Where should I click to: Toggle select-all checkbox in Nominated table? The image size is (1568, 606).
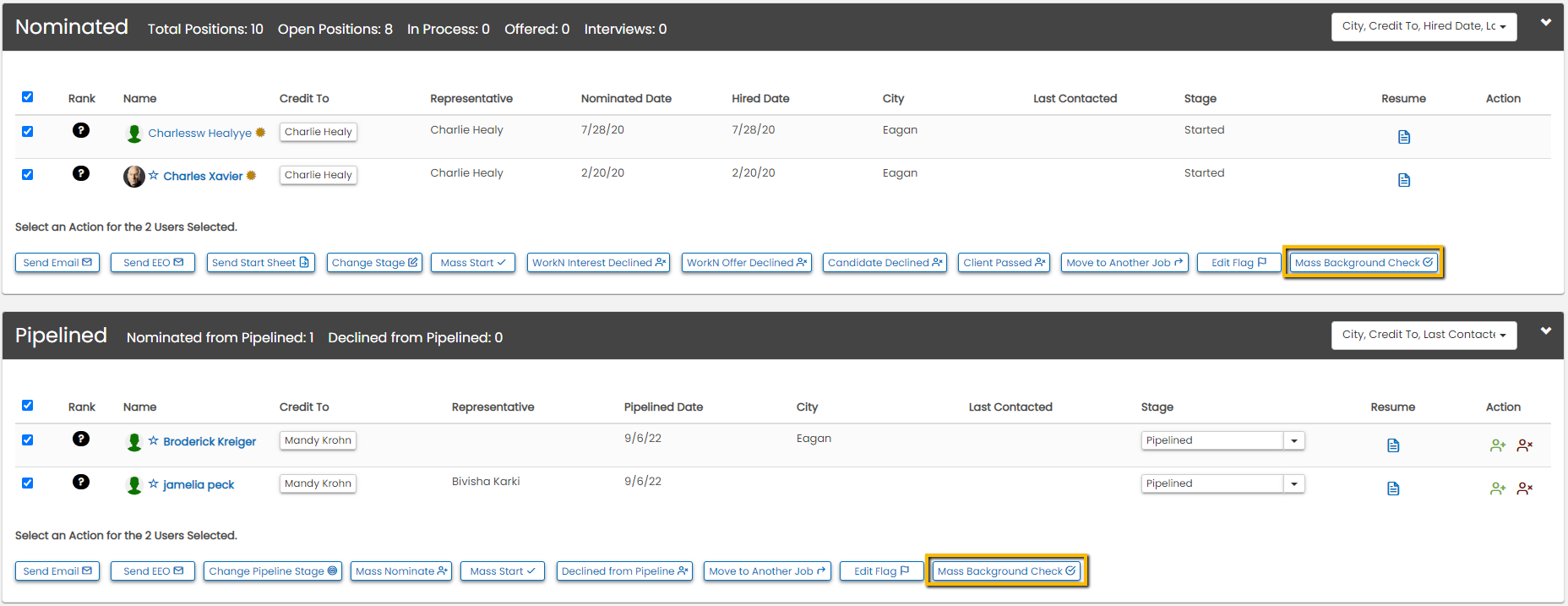[x=28, y=97]
